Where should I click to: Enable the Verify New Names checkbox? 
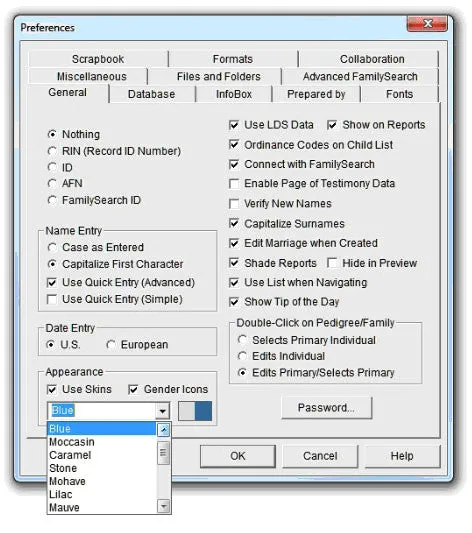234,204
